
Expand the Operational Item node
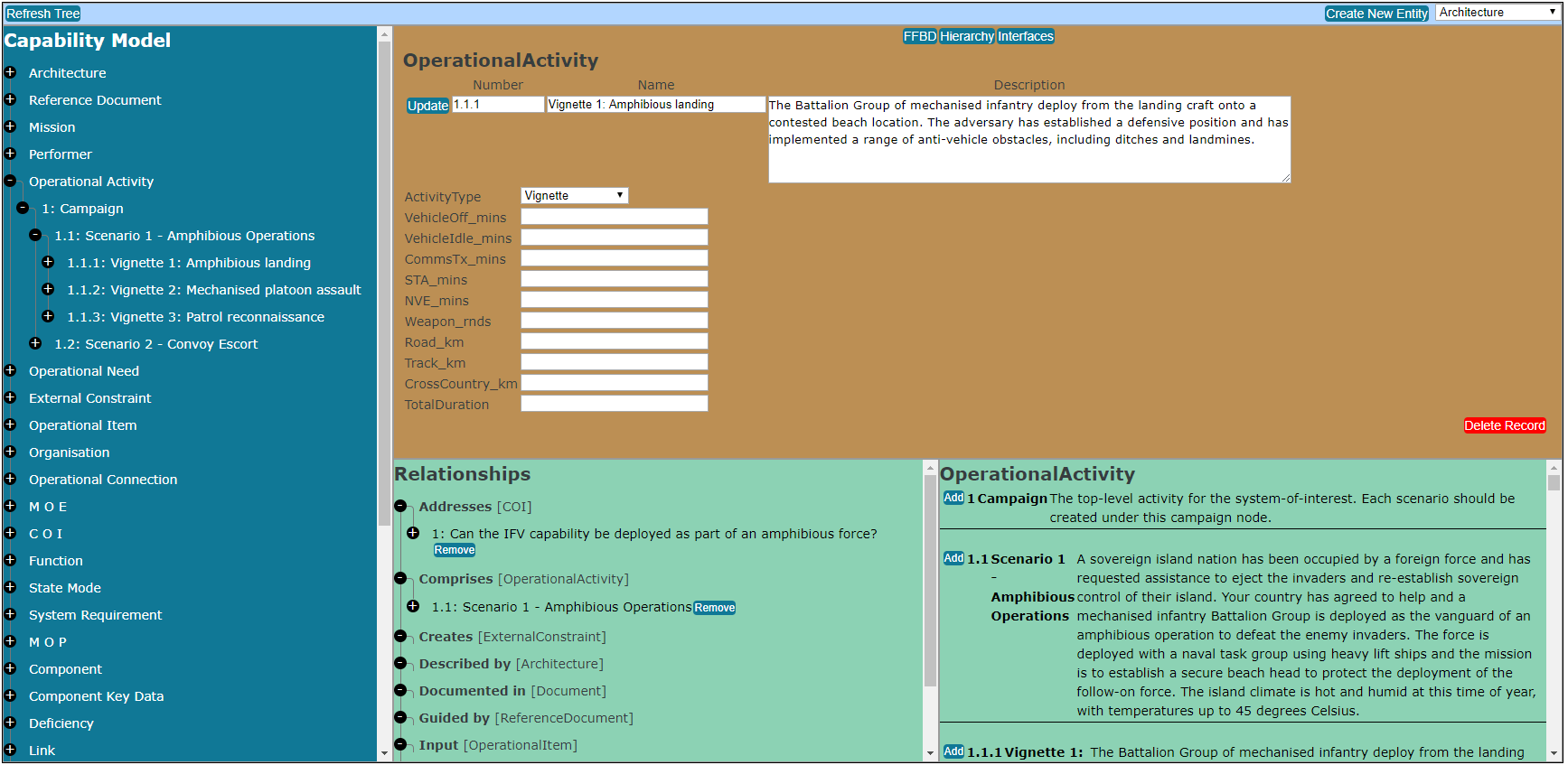pos(10,424)
